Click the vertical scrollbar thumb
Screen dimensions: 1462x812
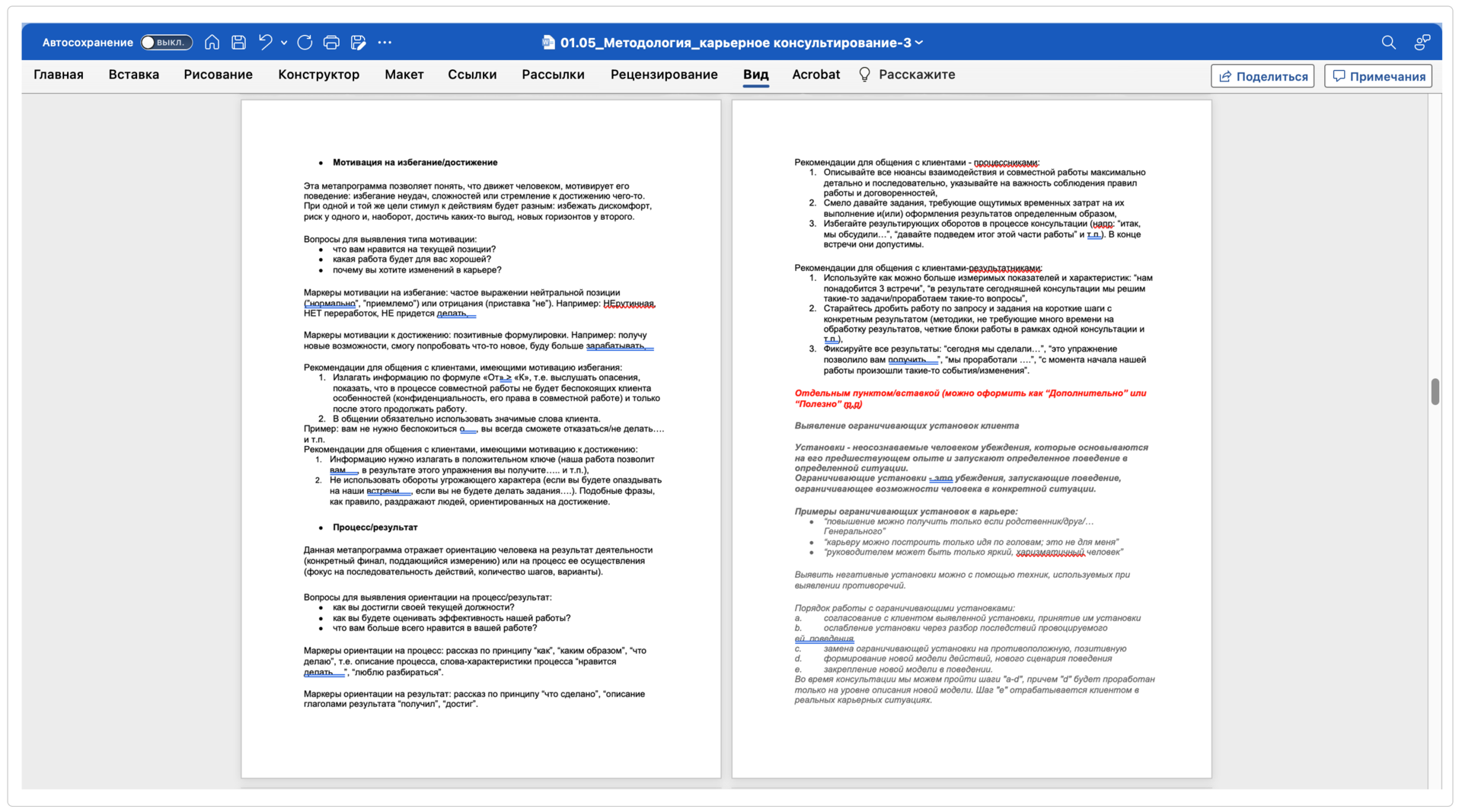1435,391
